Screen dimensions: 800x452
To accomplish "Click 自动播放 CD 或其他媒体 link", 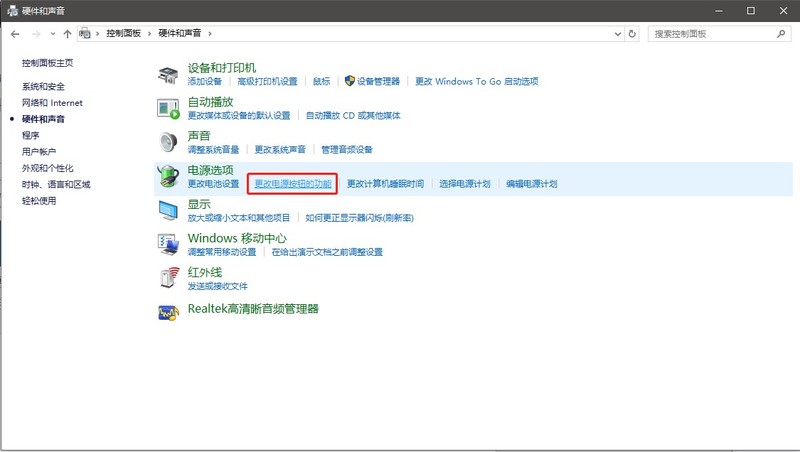I will [x=353, y=115].
